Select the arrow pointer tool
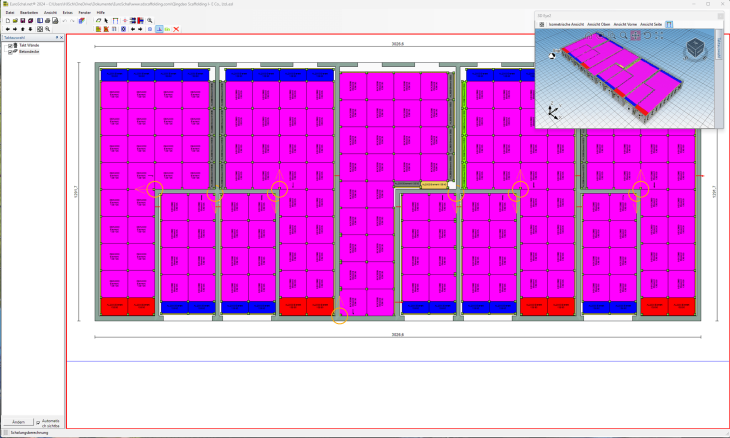Screen dimensions: 730x438 (106, 20)
